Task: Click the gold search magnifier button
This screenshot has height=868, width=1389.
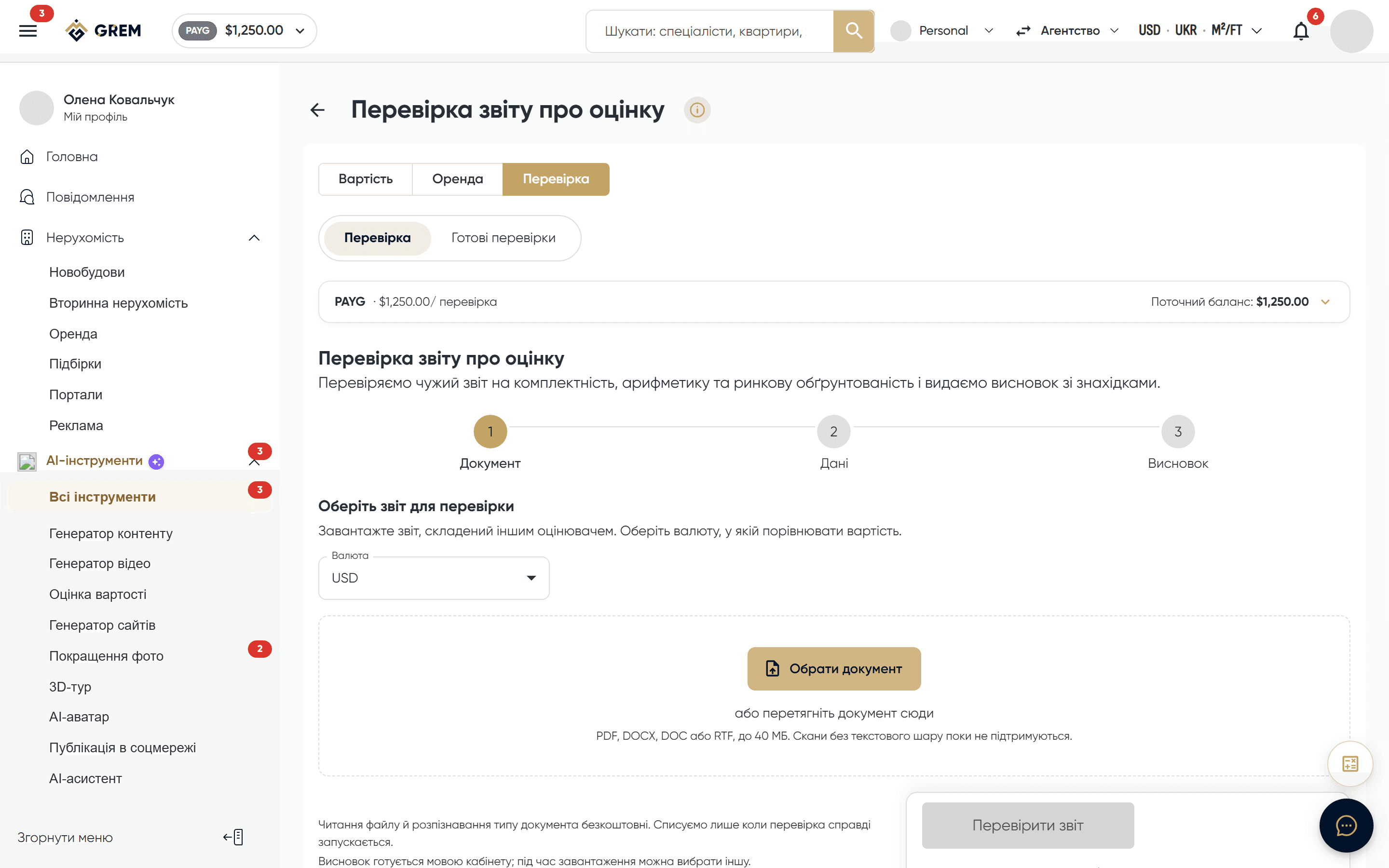Action: click(854, 31)
